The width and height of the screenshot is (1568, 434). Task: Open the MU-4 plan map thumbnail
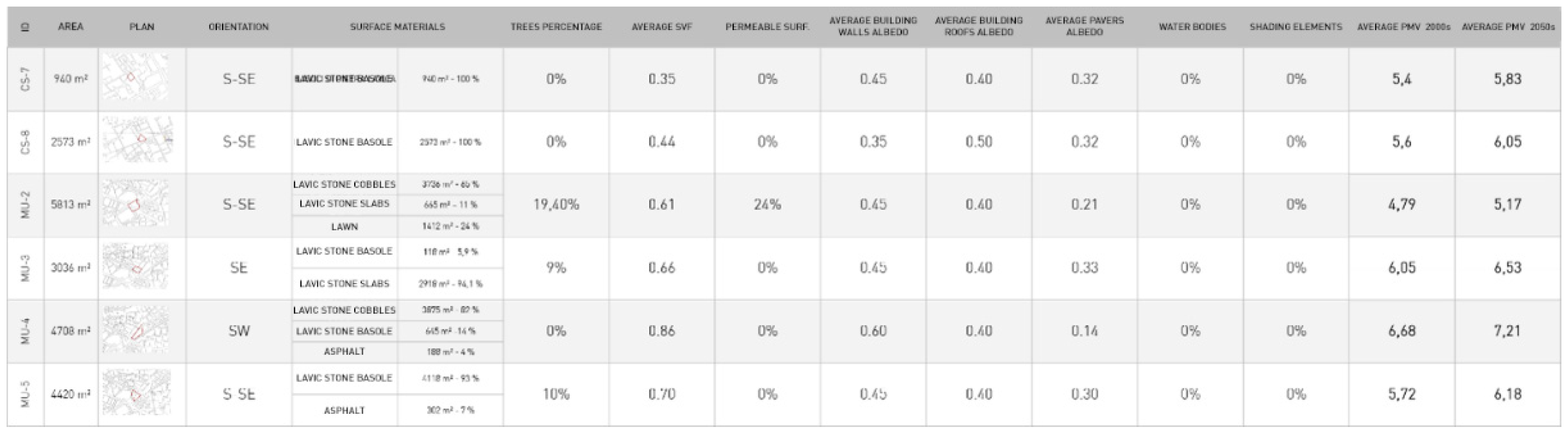coord(135,330)
